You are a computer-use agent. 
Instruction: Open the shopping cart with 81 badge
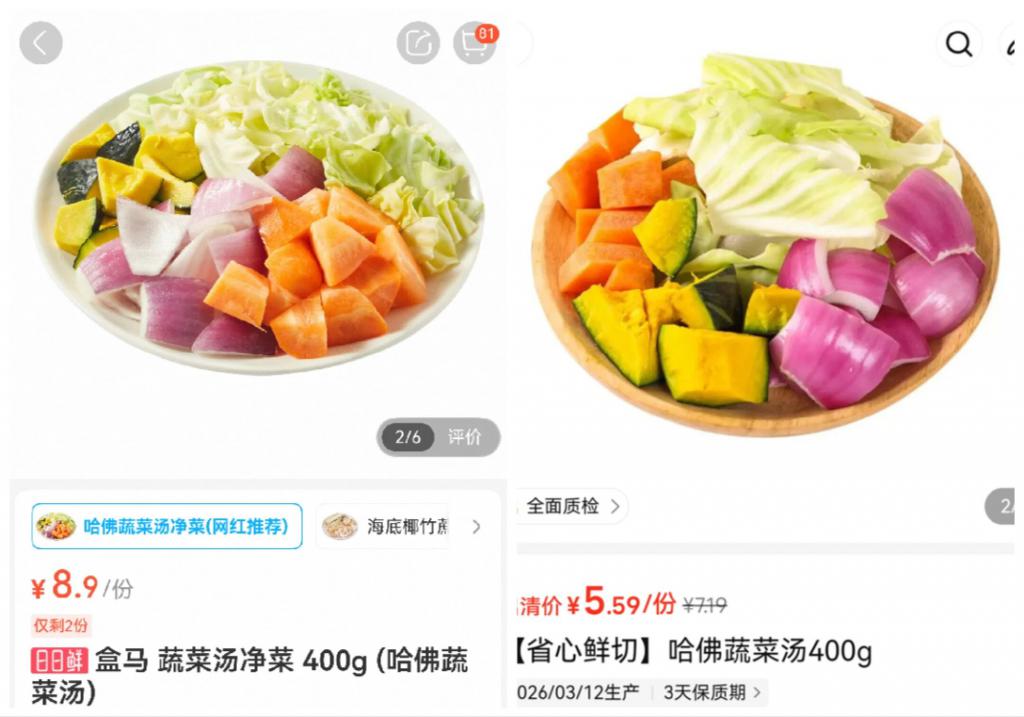point(475,43)
